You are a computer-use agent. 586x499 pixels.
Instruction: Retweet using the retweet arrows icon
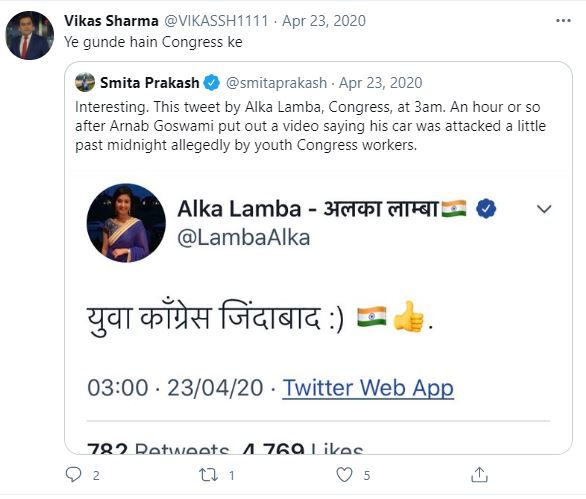(x=208, y=475)
